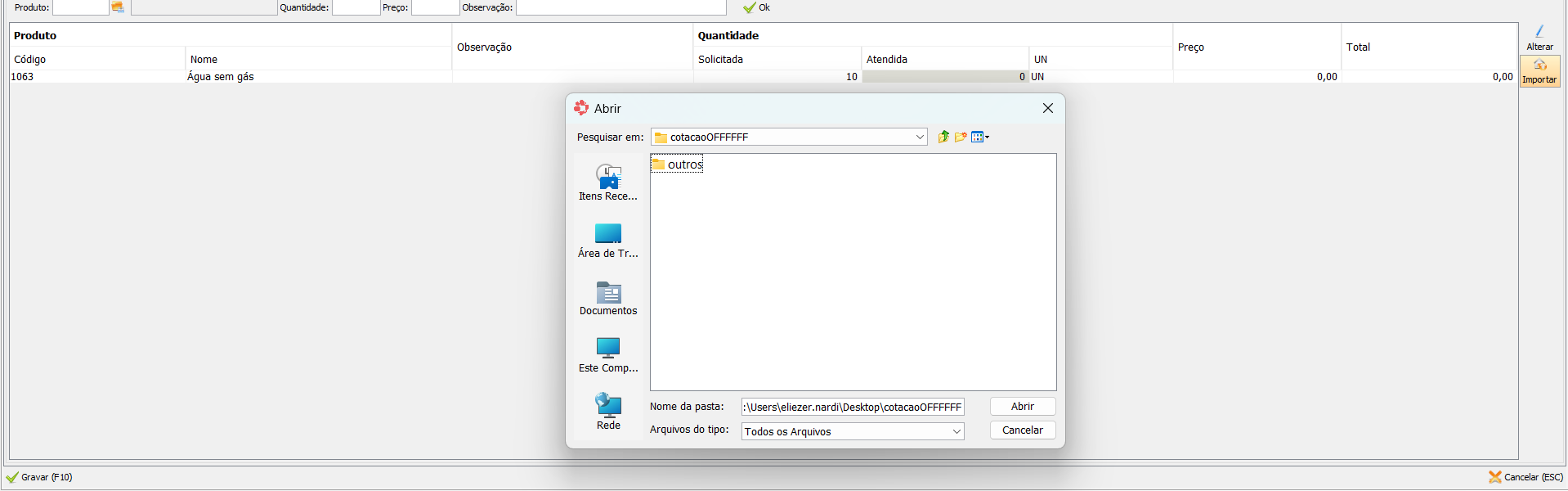Select Este Computador in sidebar

608,354
